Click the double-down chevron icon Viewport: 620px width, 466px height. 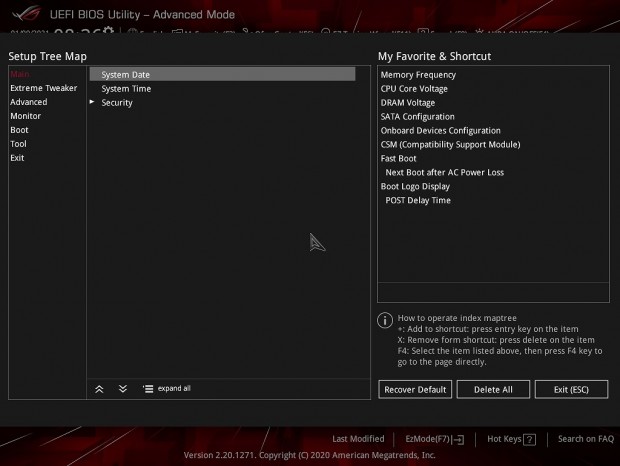point(123,389)
